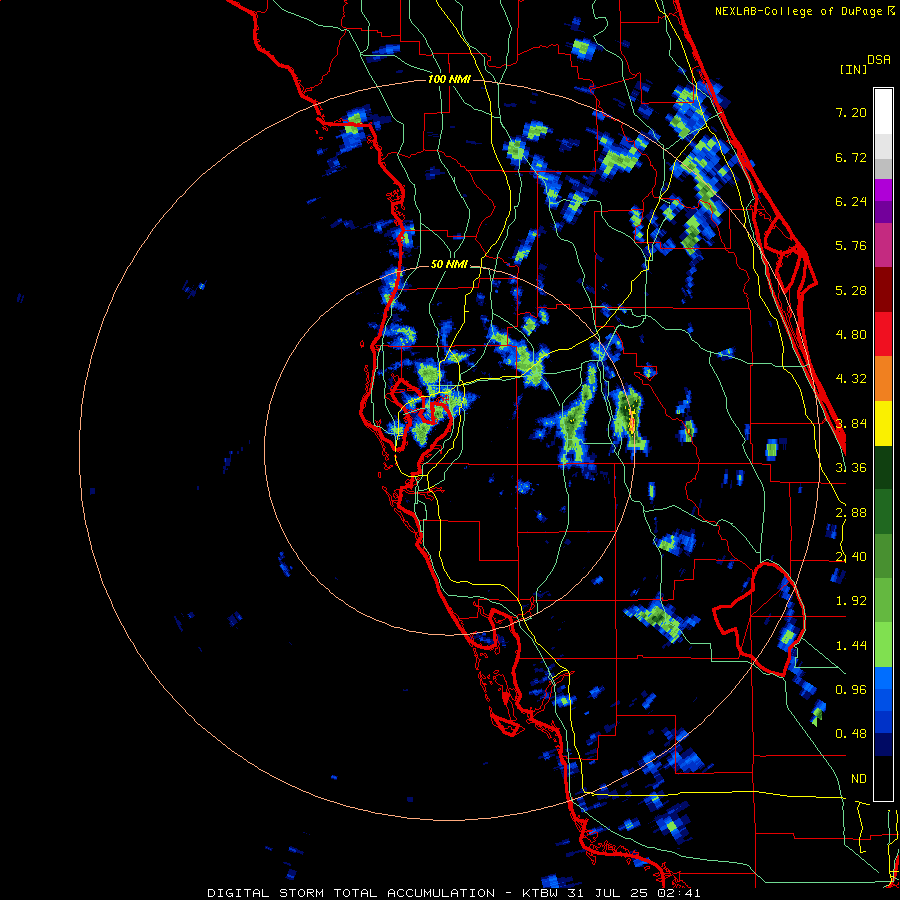
Task: Click the 2.40 legend value
Action: pos(851,557)
